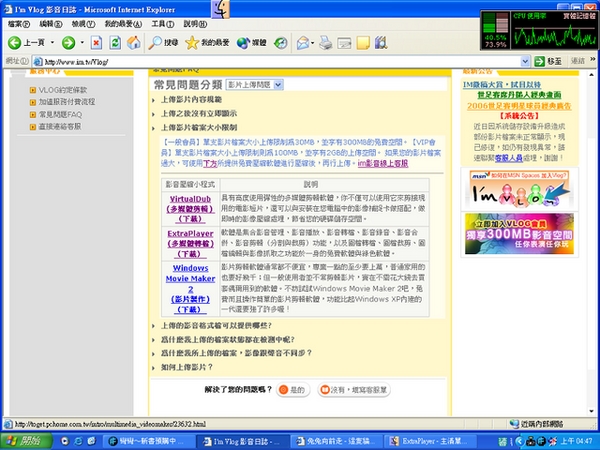
Task: Go forward with the green Forward arrow
Action: 68,42
